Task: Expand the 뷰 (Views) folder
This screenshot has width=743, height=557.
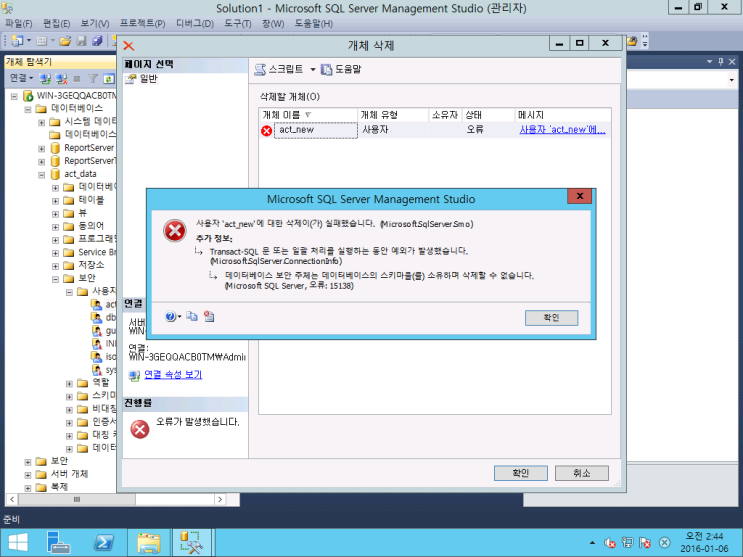Action: pyautogui.click(x=55, y=214)
